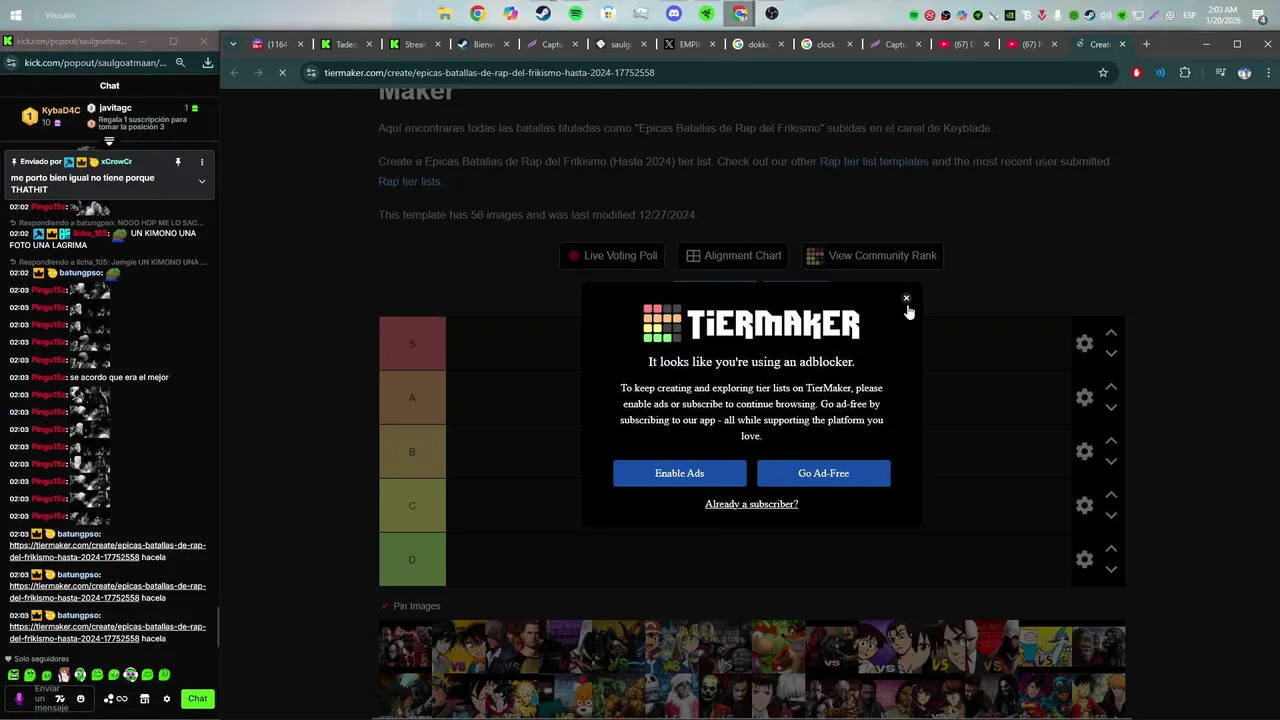Move tier S row up with arrow
Viewport: 1280px width, 720px height.
[1111, 333]
